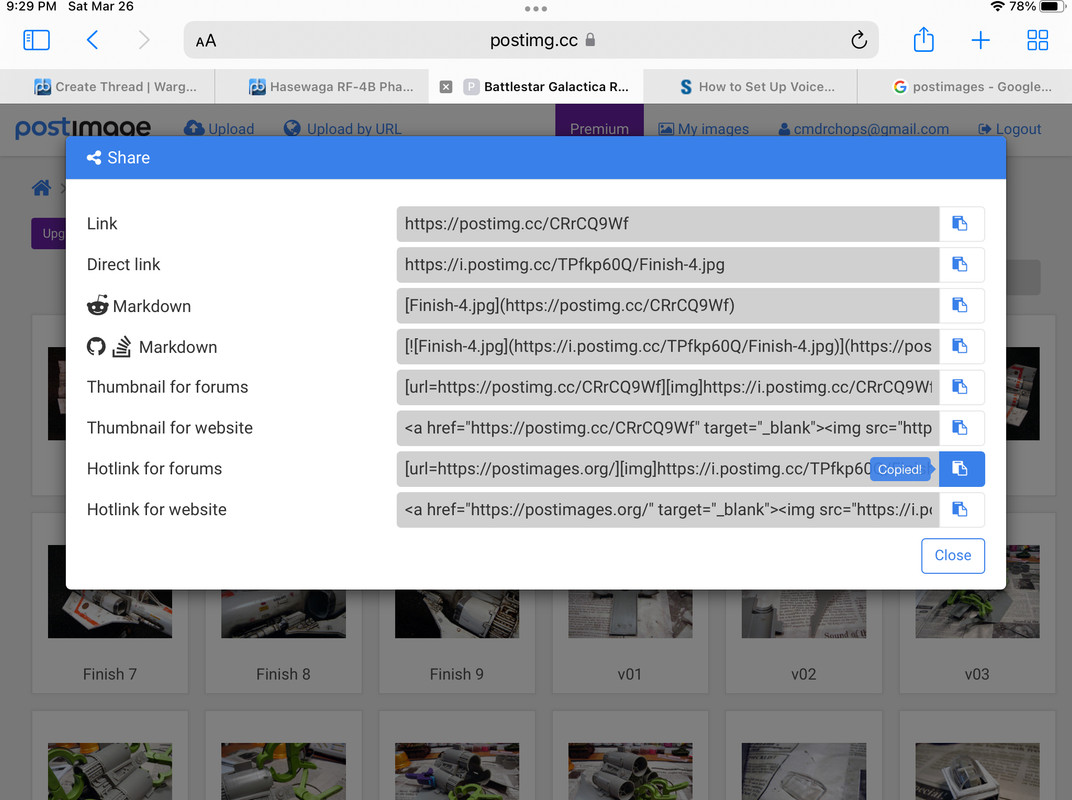The height and width of the screenshot is (800, 1072).
Task: Click the Hotlink for forums label
Action: pyautogui.click(x=155, y=469)
